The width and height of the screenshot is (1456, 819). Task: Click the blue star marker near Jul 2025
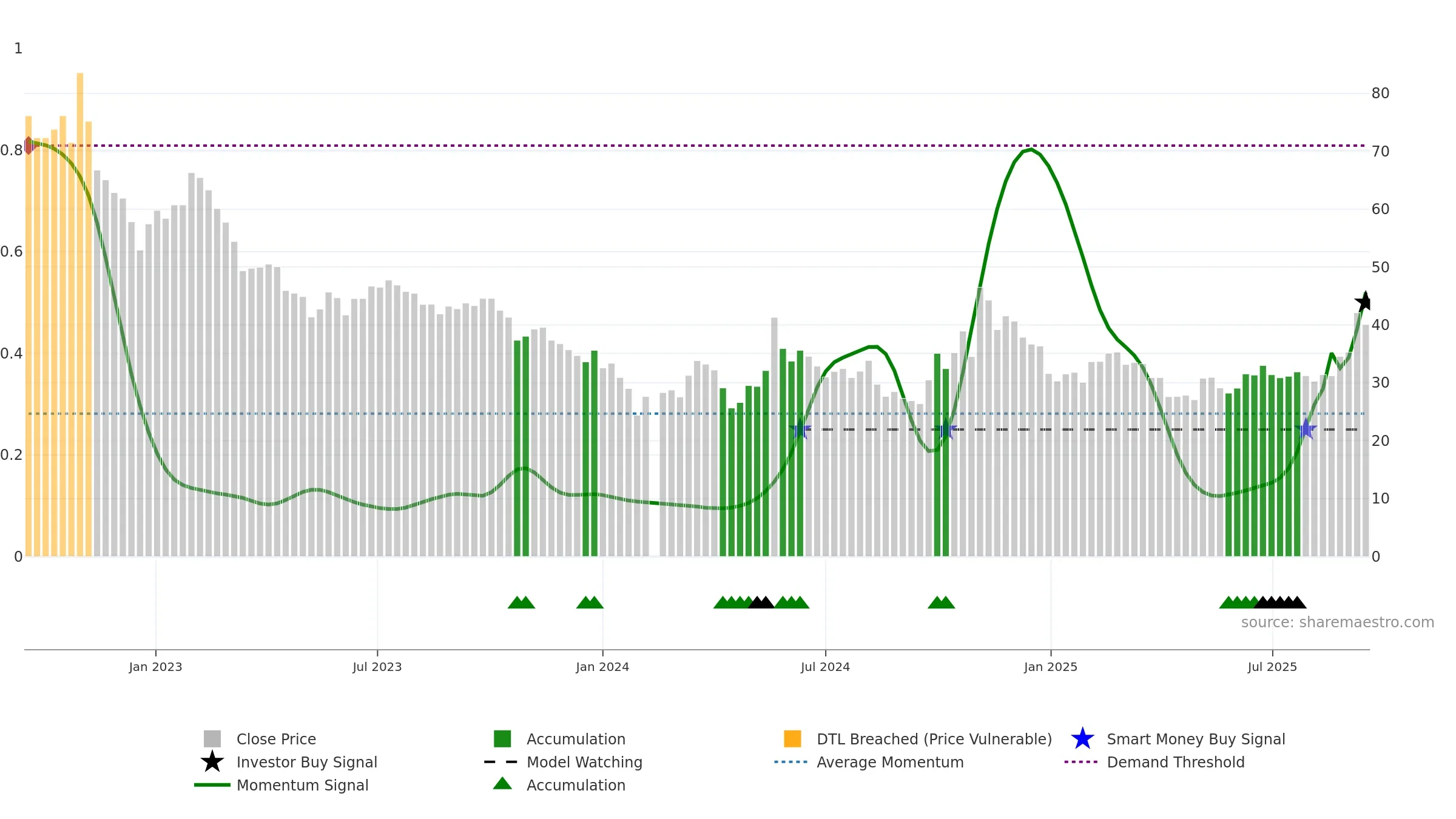click(1306, 429)
